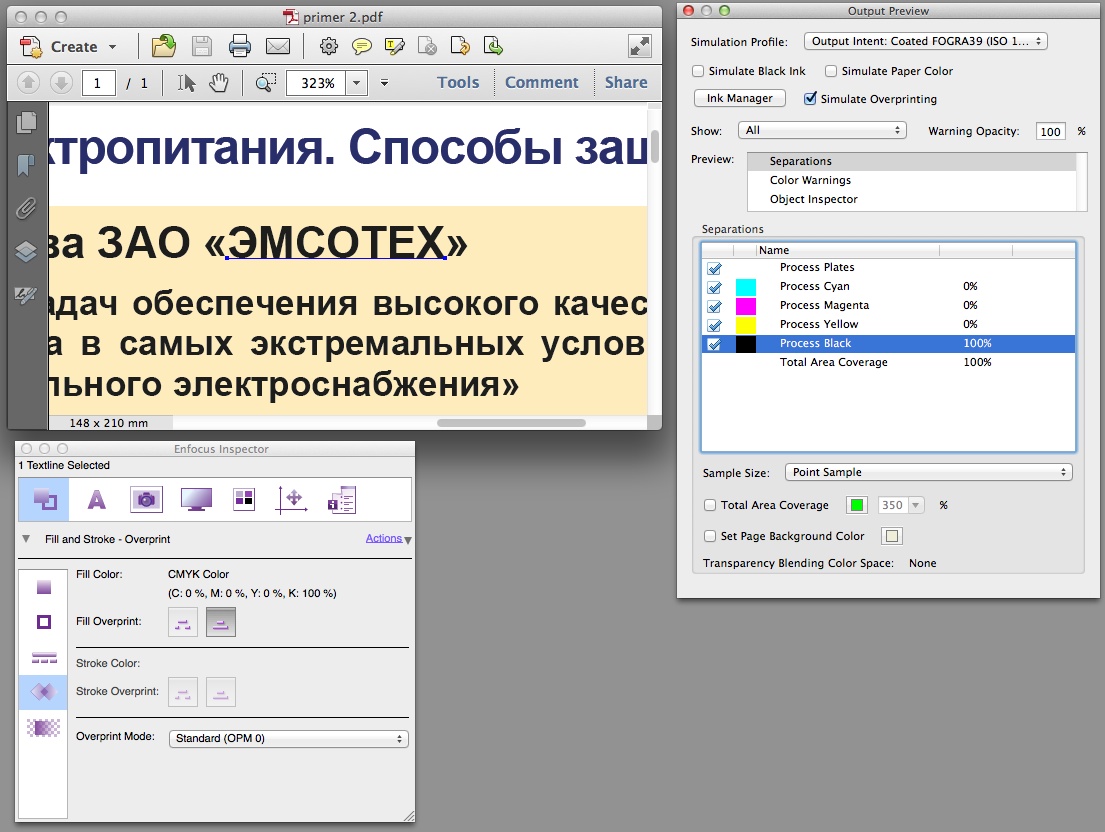Viewport: 1105px width, 832px height.
Task: Click the printer icon in Acrobat toolbar
Action: 240,46
